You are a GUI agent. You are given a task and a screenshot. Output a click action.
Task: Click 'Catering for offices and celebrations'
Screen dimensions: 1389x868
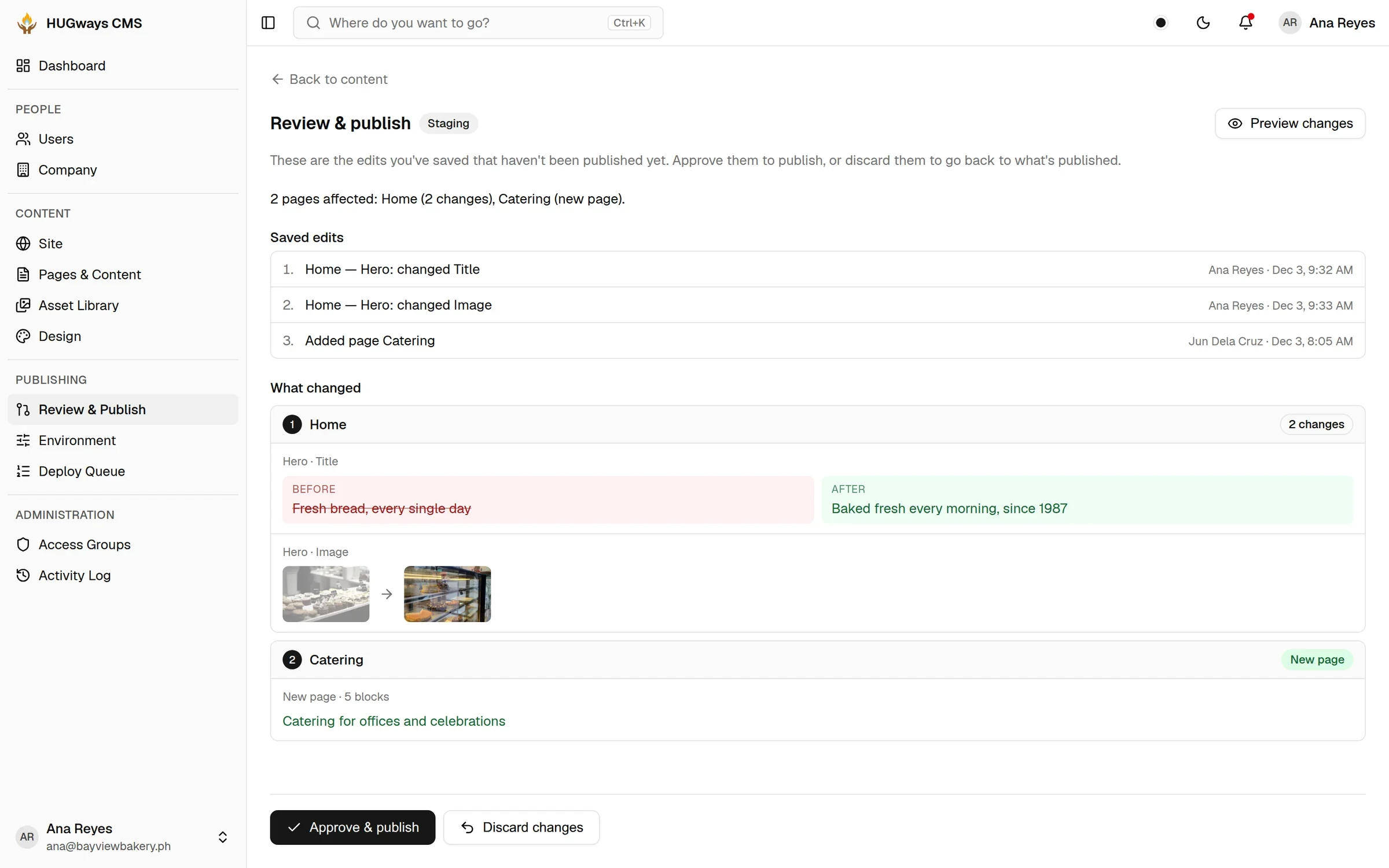(x=394, y=721)
